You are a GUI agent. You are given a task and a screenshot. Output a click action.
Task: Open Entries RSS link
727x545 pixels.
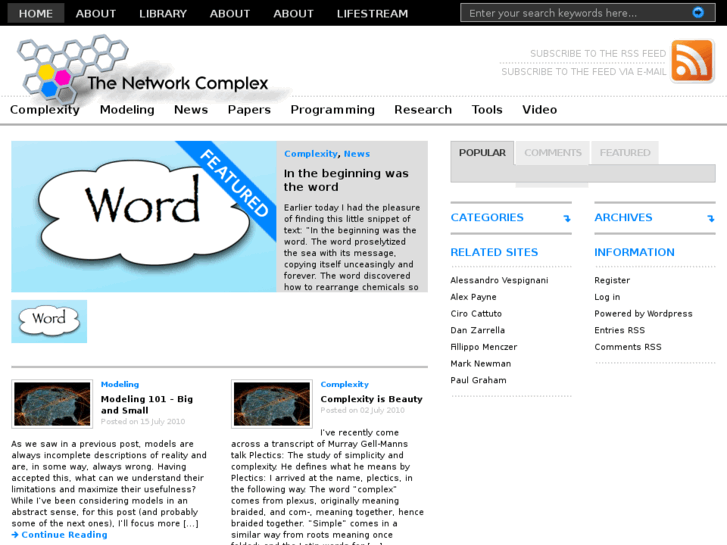click(x=619, y=330)
